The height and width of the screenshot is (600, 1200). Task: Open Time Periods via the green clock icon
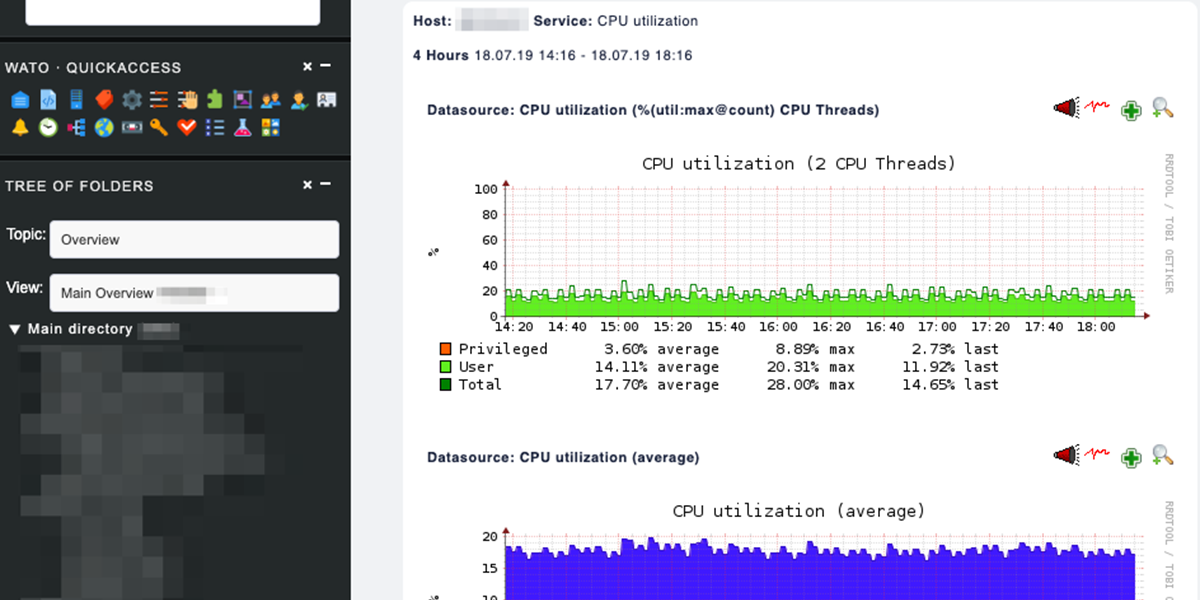click(47, 127)
